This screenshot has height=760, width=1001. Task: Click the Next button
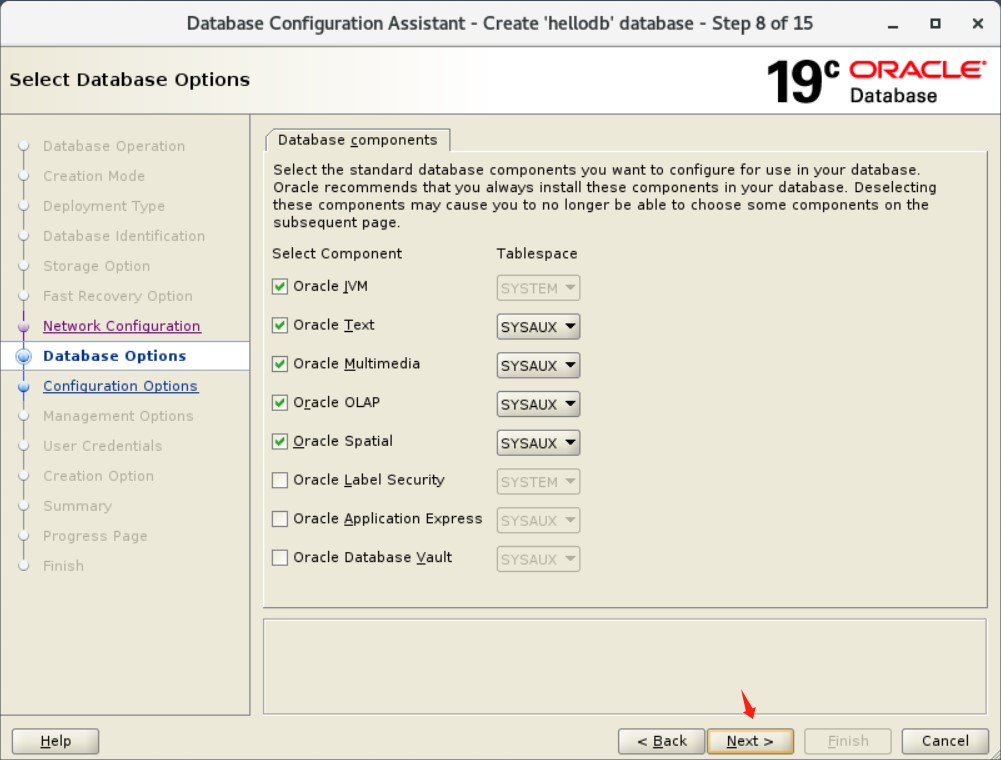(x=750, y=741)
